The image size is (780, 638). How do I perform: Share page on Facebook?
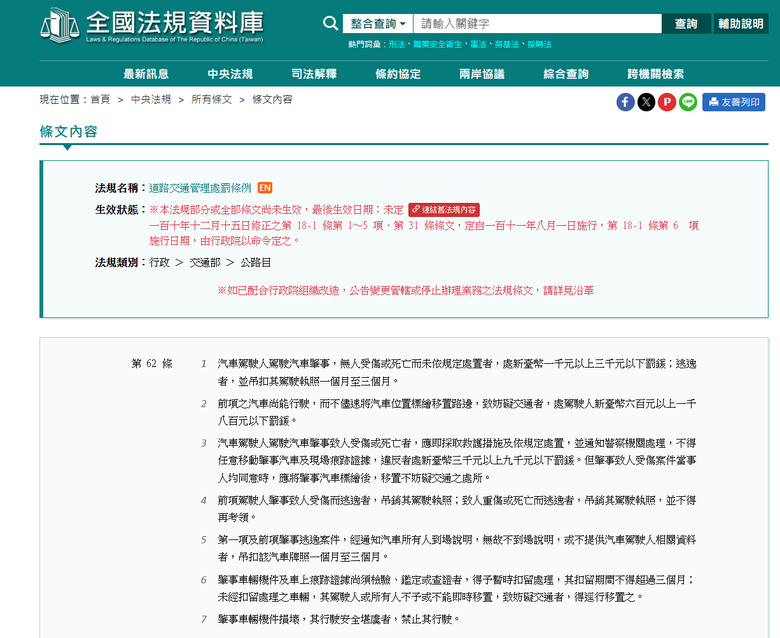tap(625, 102)
